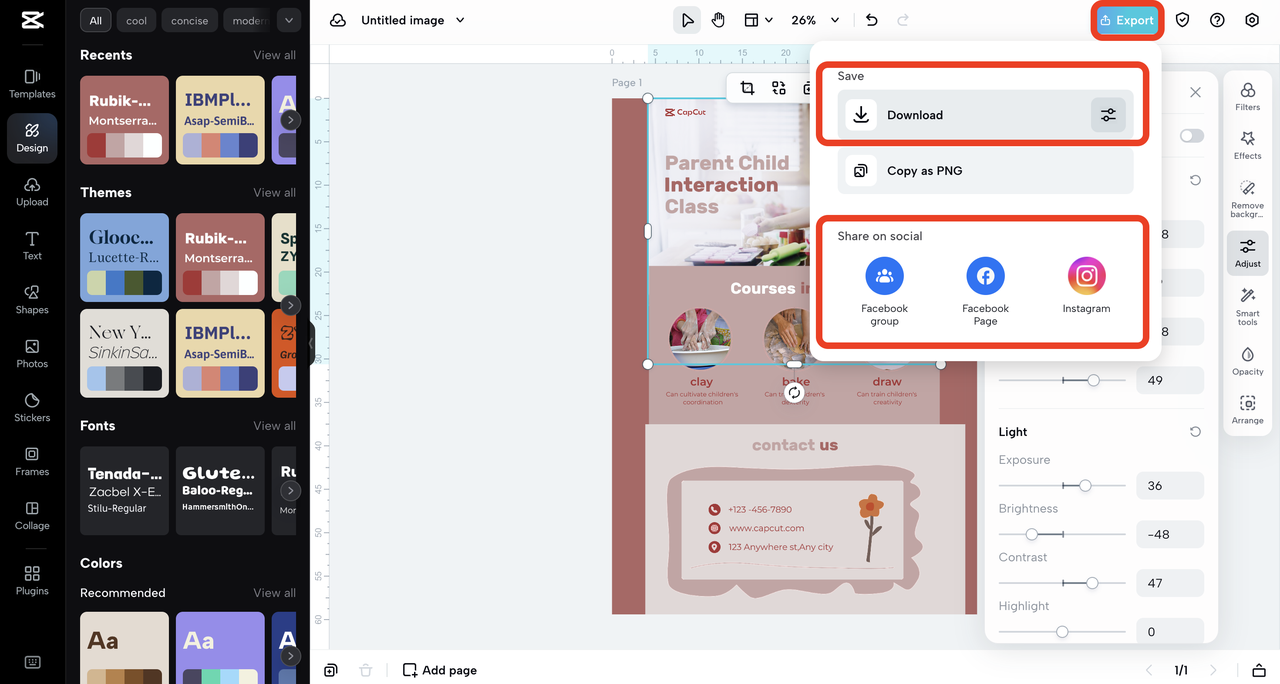This screenshot has width=1280, height=684.
Task: Show next Colors items arrow
Action: (290, 656)
